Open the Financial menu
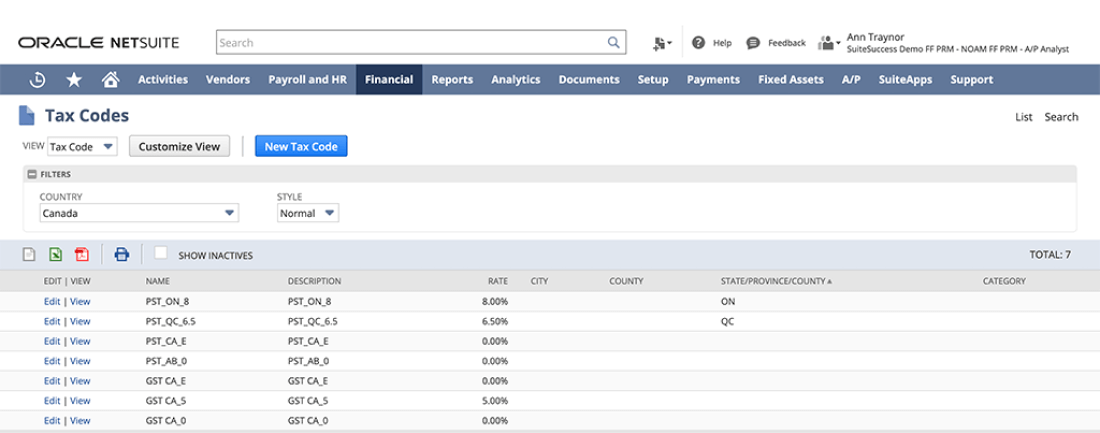 click(x=389, y=80)
